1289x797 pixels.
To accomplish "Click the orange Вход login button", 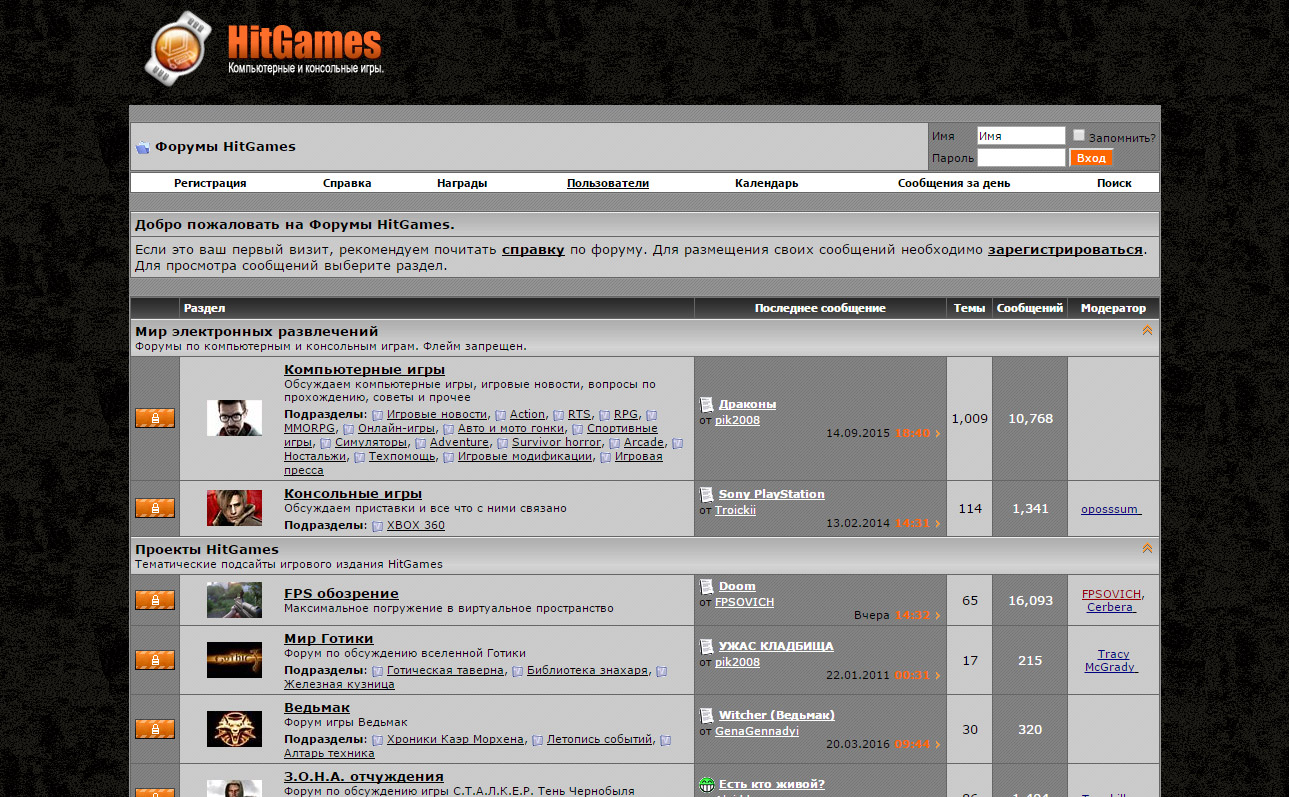I will point(1091,158).
